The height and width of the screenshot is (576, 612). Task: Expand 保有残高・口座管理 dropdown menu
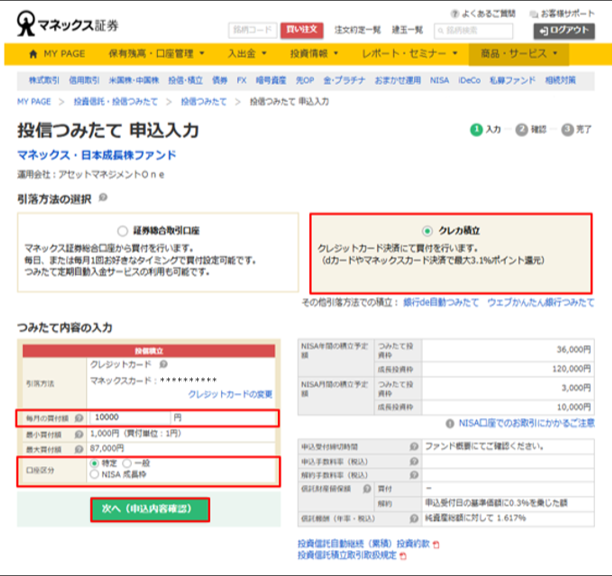point(156,54)
